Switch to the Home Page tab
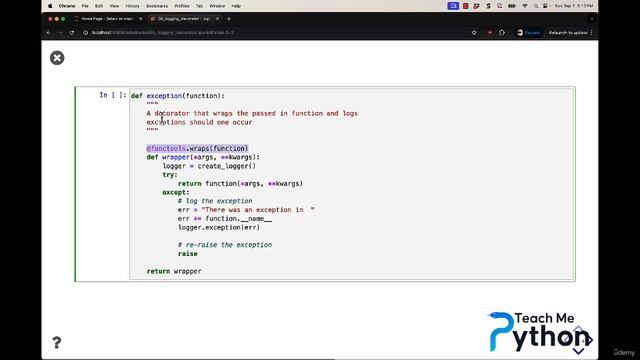This screenshot has width=640, height=360. point(108,19)
